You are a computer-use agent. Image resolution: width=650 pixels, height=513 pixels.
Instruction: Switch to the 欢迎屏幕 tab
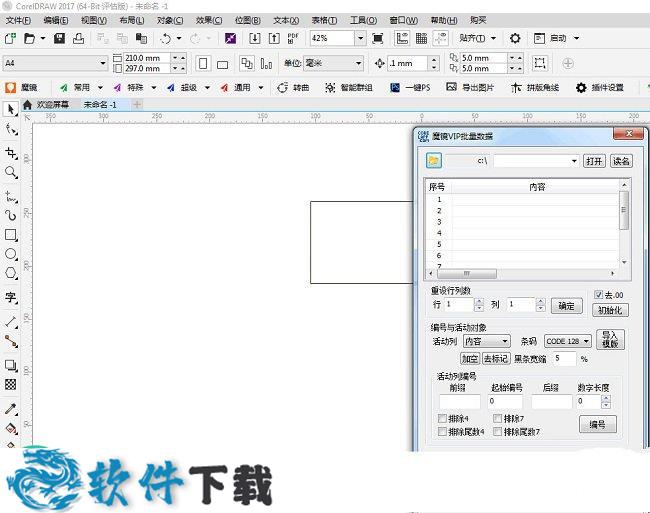pyautogui.click(x=53, y=104)
